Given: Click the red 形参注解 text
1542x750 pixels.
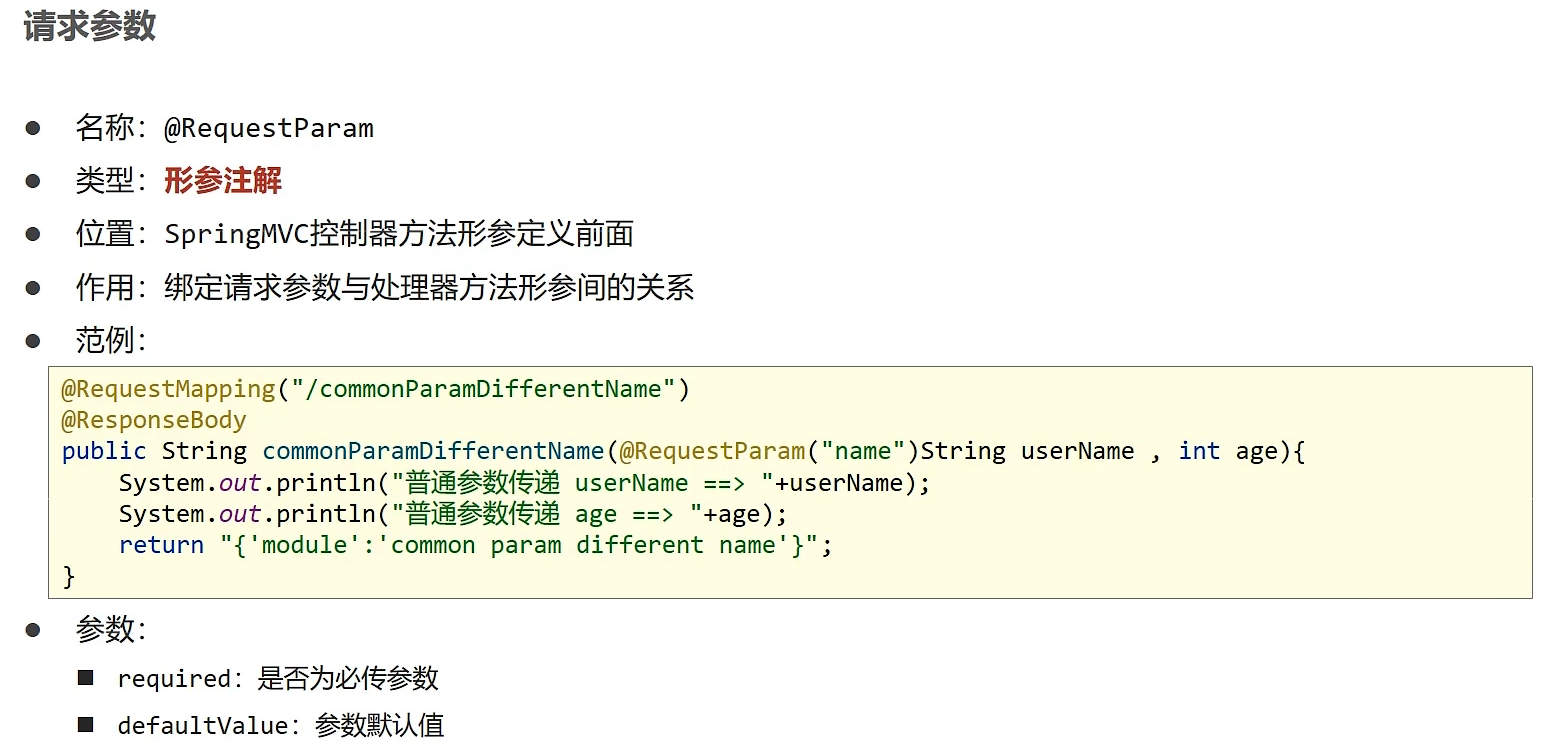Looking at the screenshot, I should pos(223,181).
